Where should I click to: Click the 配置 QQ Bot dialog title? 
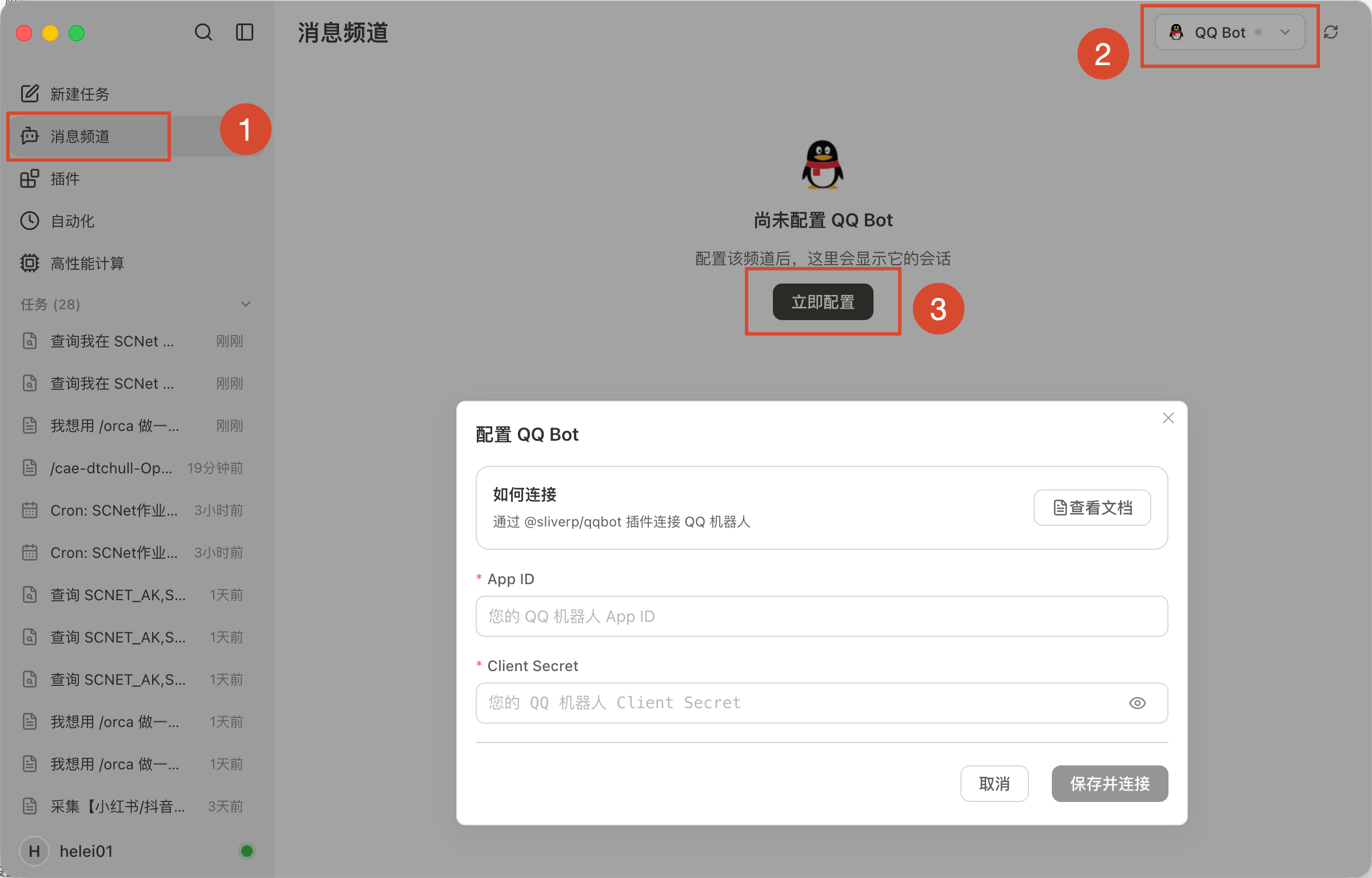pyautogui.click(x=527, y=434)
